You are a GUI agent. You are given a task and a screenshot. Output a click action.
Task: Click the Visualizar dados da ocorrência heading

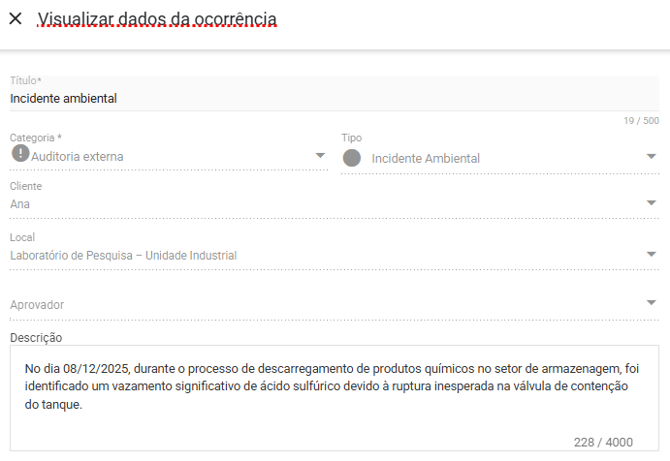pyautogui.click(x=157, y=19)
